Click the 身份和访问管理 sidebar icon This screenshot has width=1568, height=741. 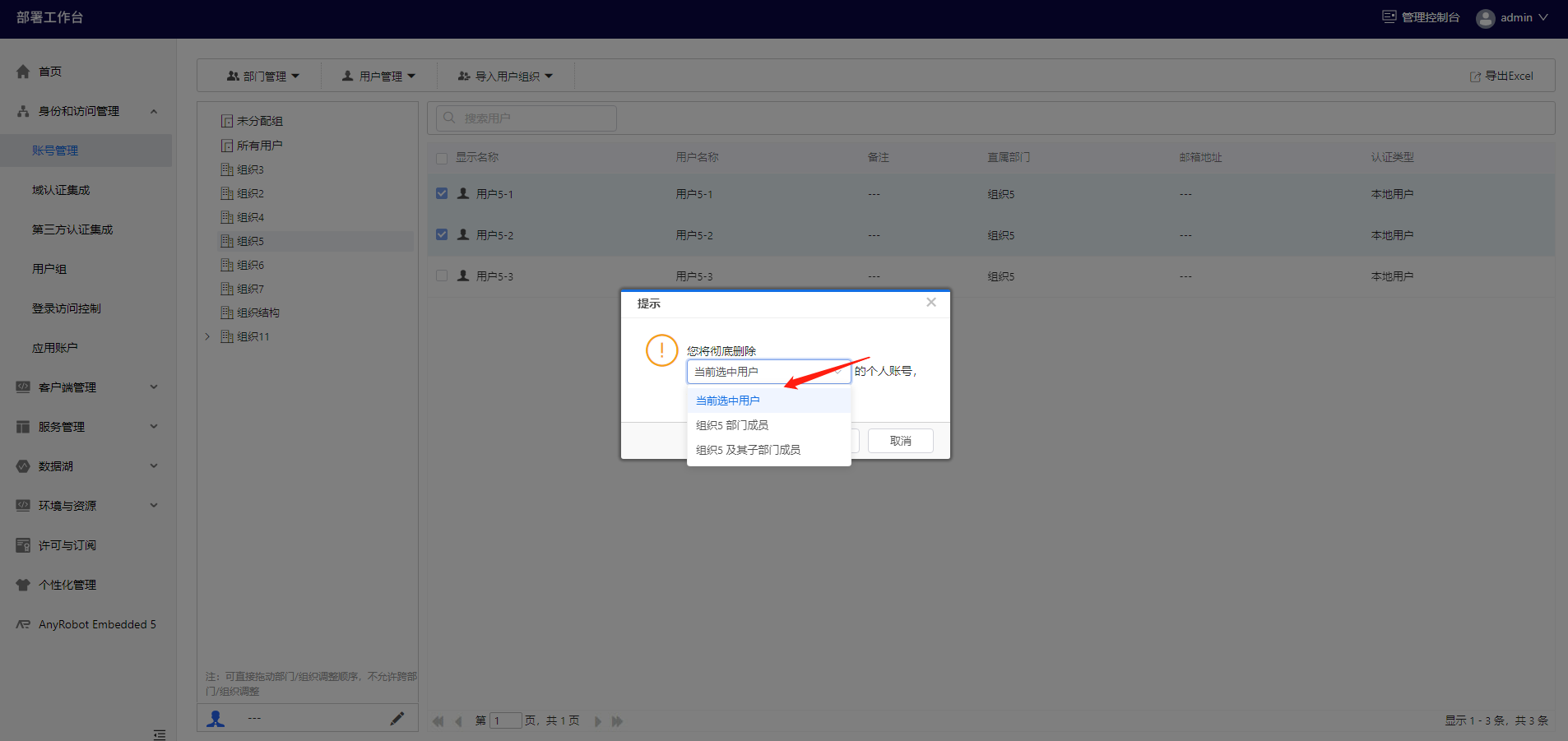coord(23,111)
